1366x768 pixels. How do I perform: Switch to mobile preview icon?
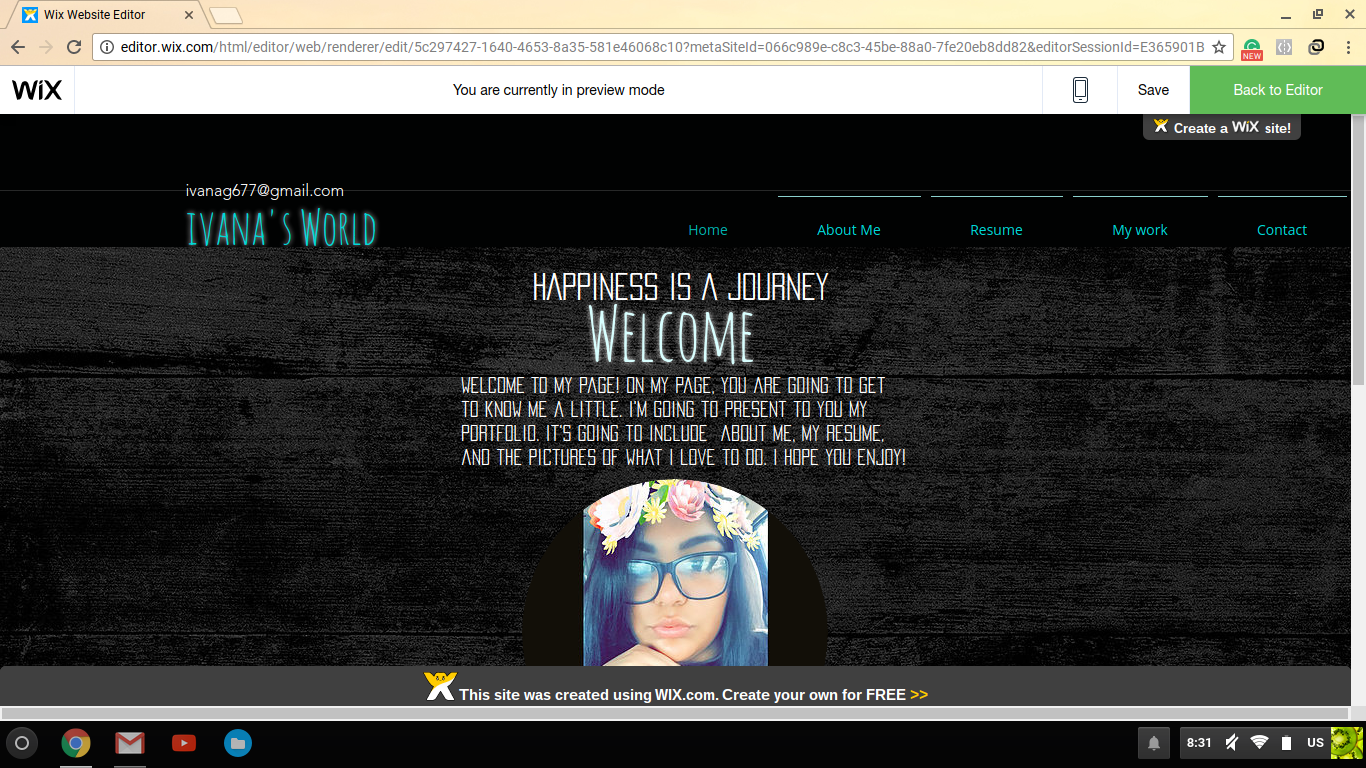[1080, 90]
